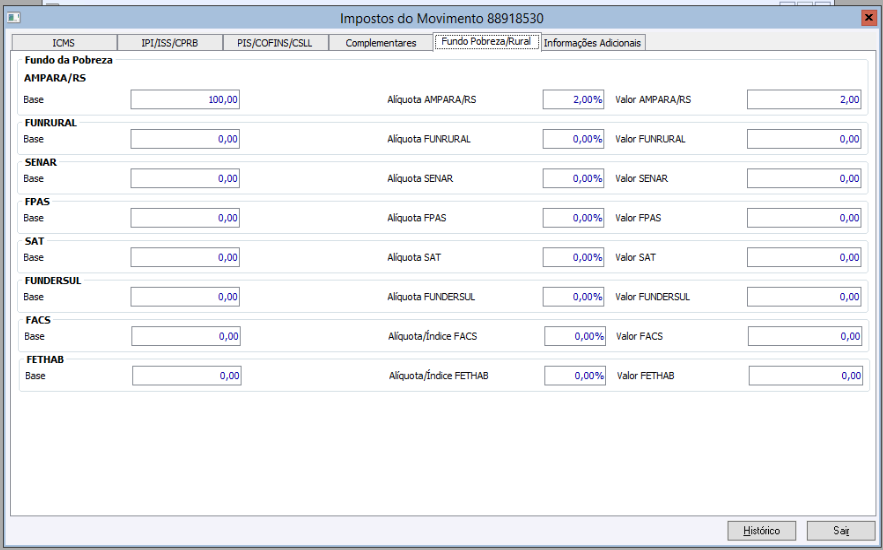This screenshot has width=883, height=550.
Task: Click the Sair button
Action: pos(841,530)
